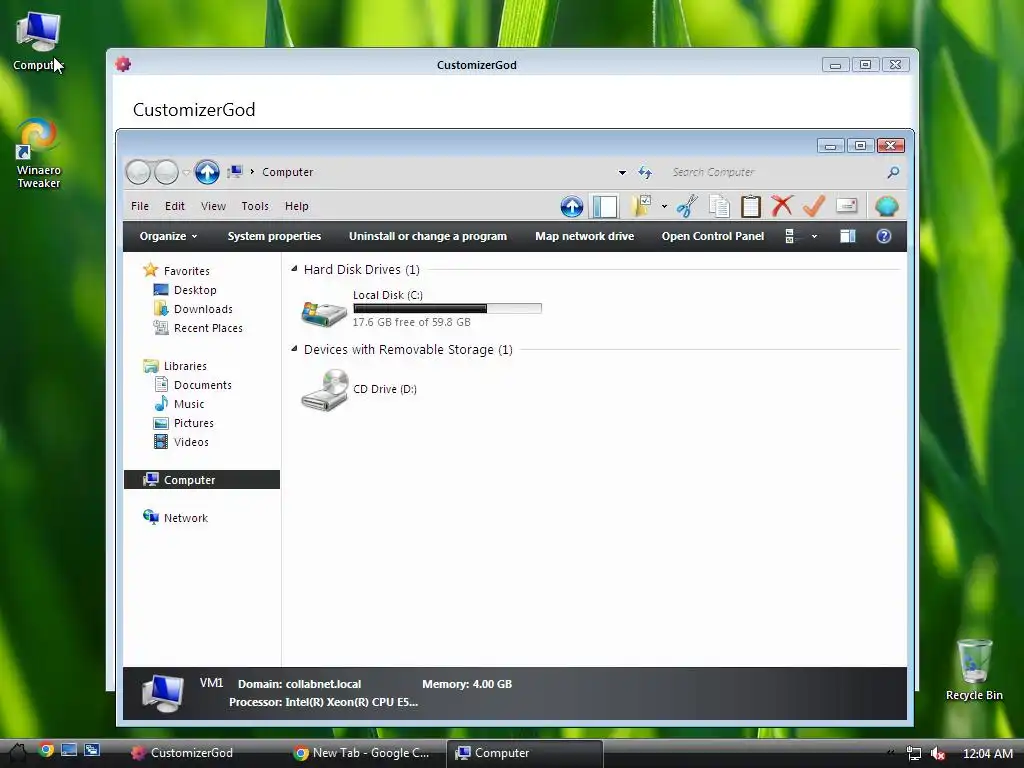Select the CD Drive (D:) icon
The image size is (1024, 768).
(x=324, y=390)
